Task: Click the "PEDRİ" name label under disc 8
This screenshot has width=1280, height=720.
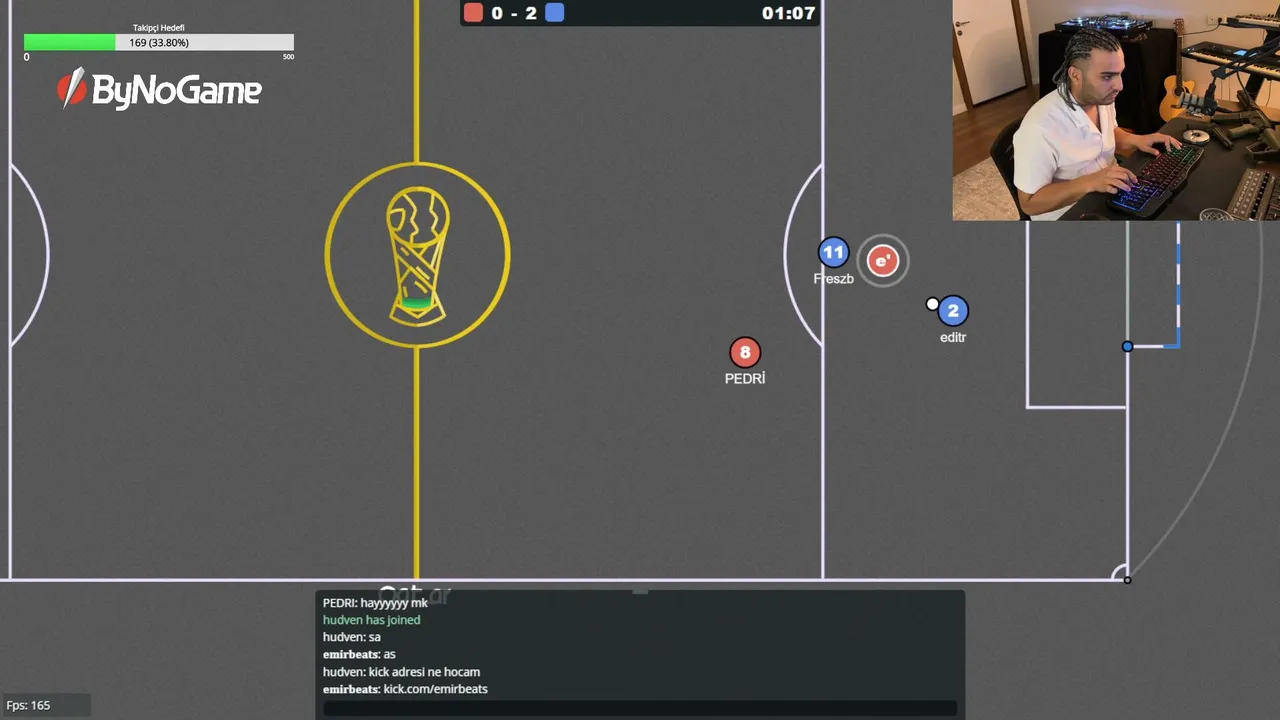Action: pos(745,378)
